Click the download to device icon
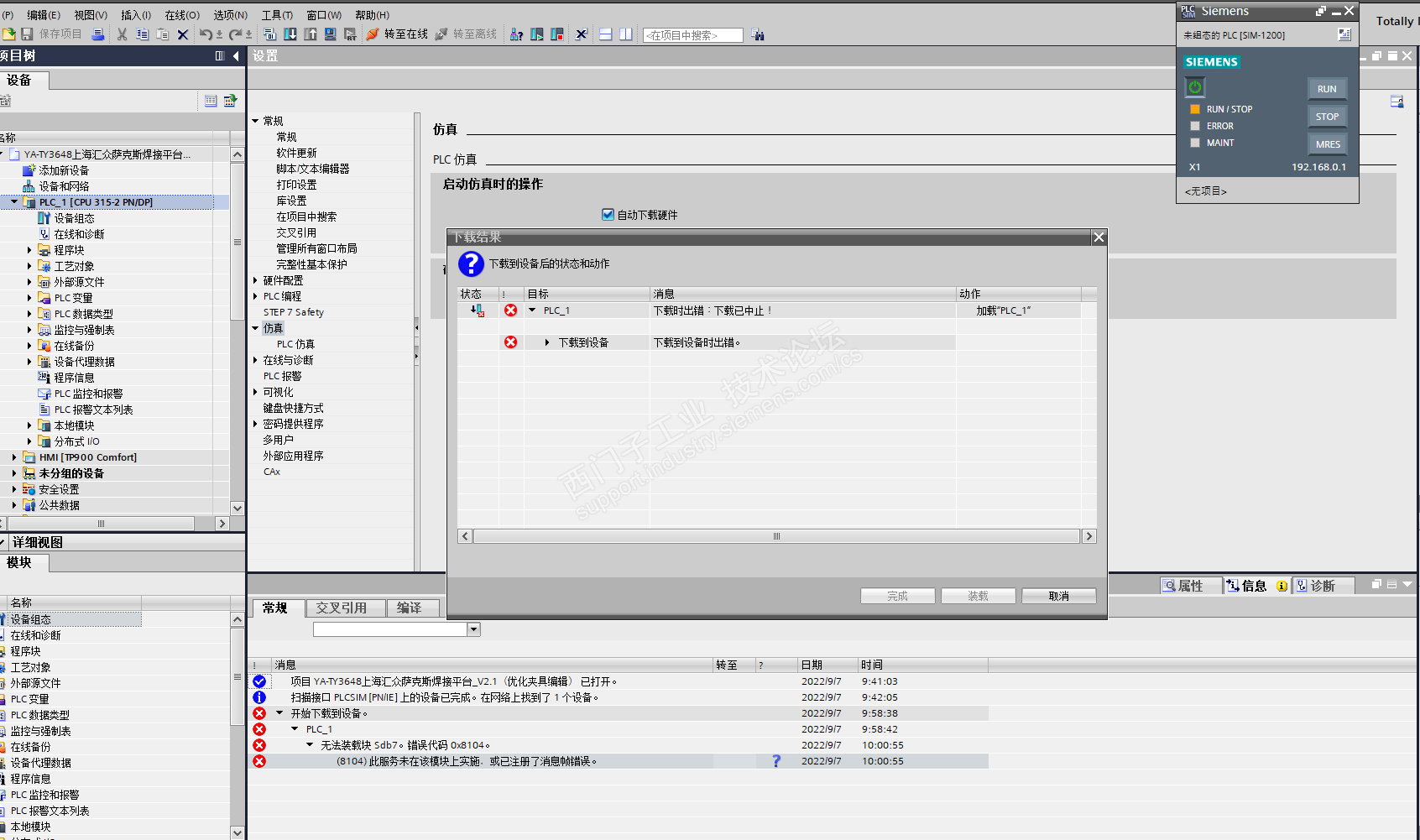1420x840 pixels. pyautogui.click(x=290, y=34)
